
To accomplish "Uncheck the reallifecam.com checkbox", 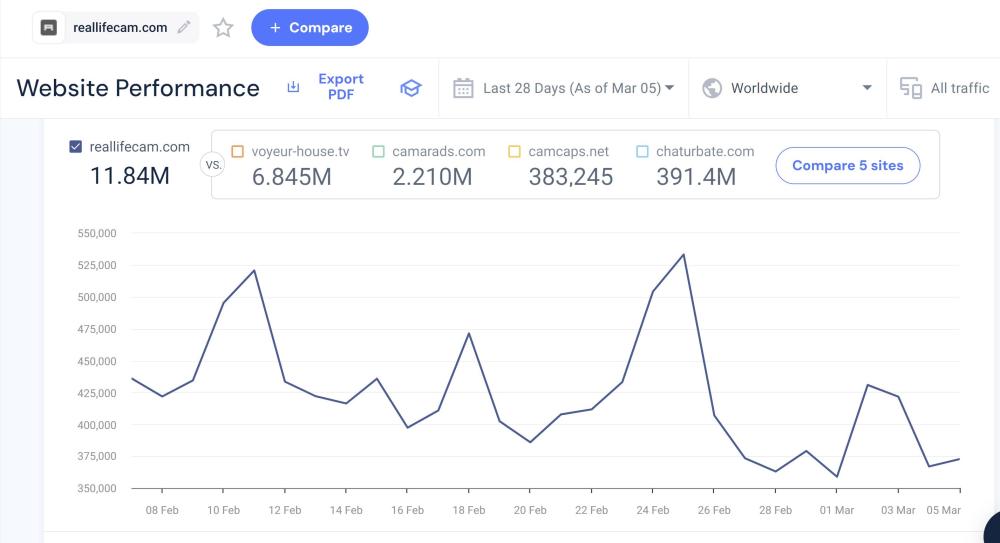I will [x=76, y=147].
